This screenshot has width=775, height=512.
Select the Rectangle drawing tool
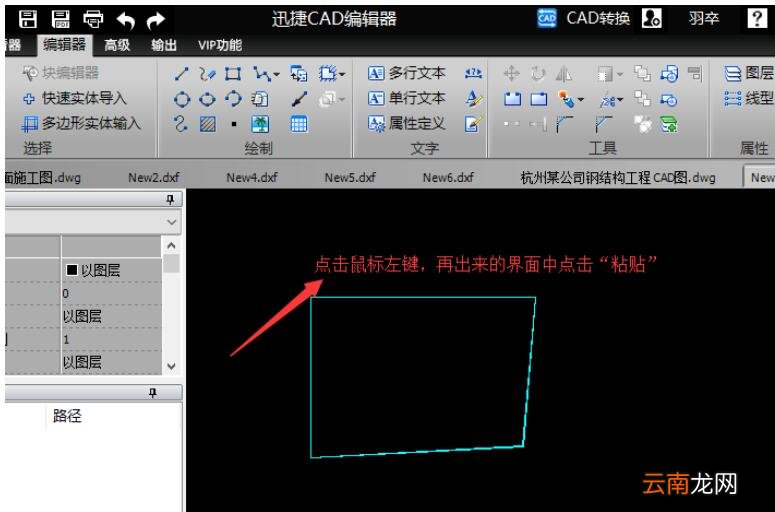233,74
